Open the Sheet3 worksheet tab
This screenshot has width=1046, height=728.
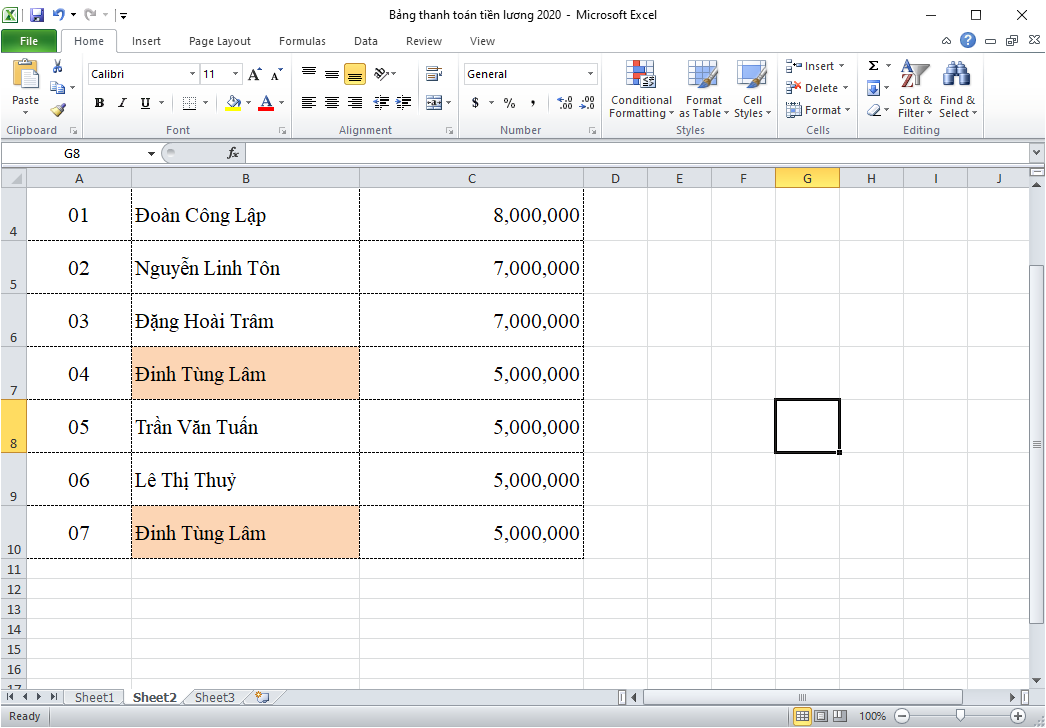(x=213, y=697)
